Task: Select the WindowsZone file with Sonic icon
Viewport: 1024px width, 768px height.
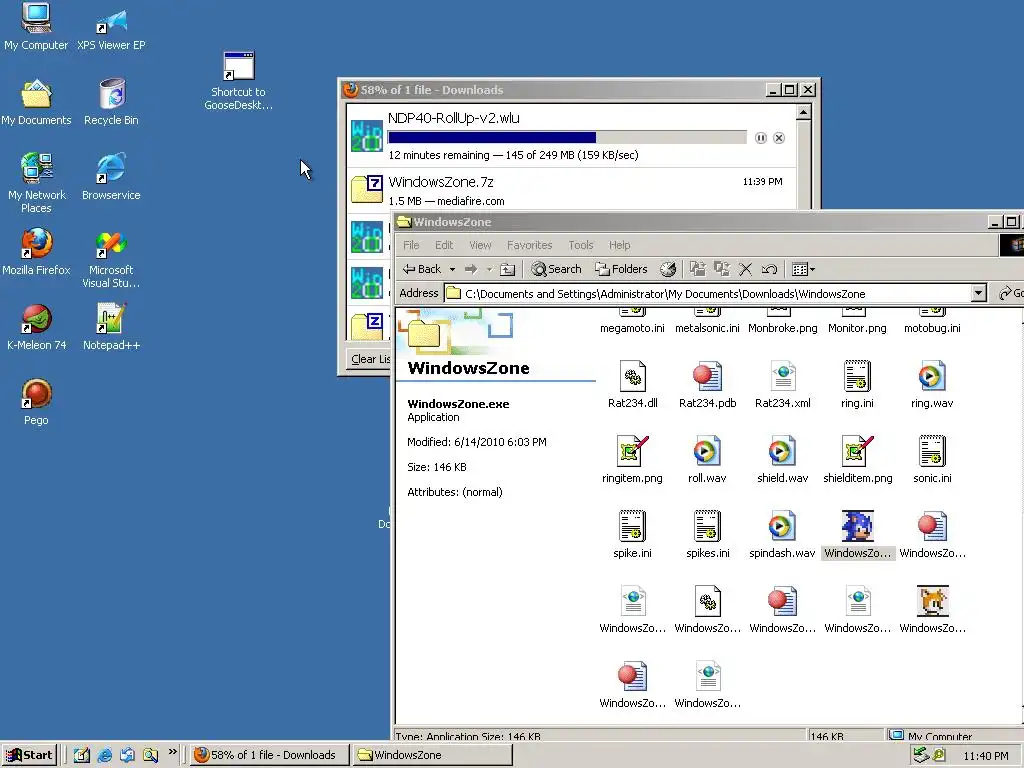Action: click(x=857, y=535)
